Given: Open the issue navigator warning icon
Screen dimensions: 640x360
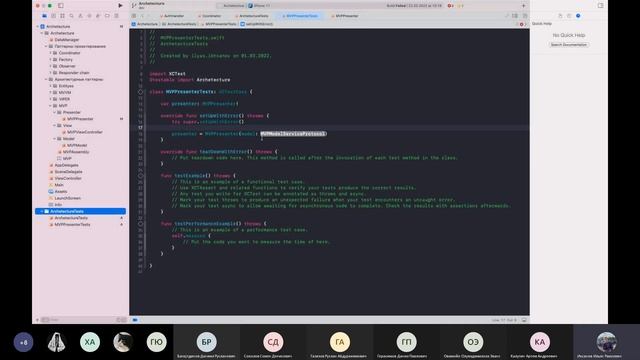Looking at the screenshot, I should point(80,16).
